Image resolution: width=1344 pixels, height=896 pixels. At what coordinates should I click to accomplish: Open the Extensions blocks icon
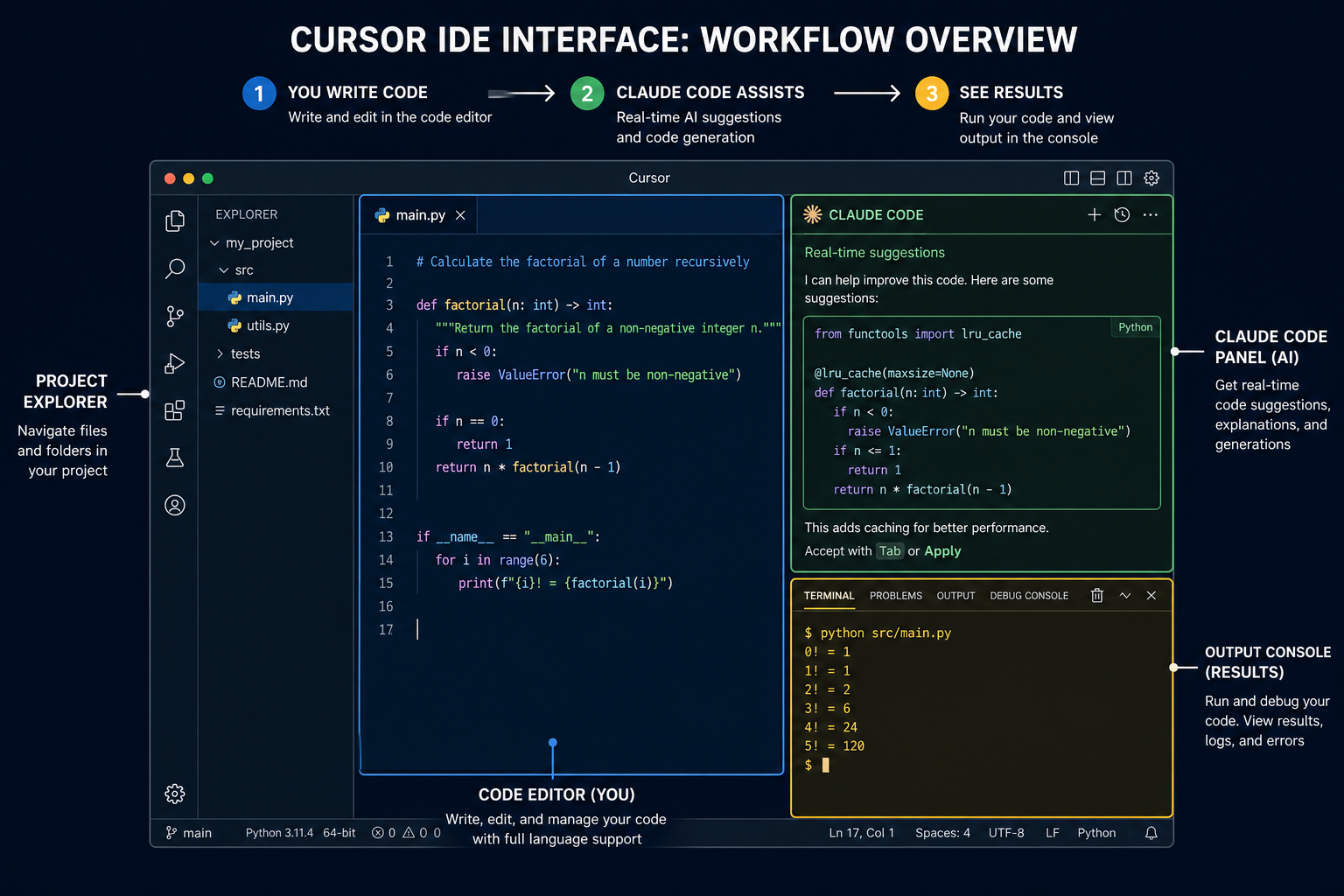(175, 410)
